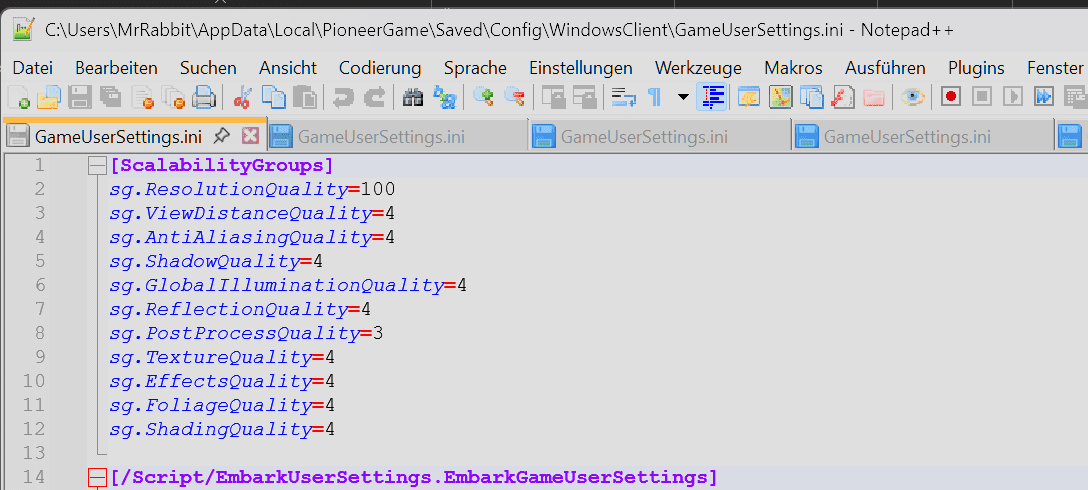Screen dimensions: 1088x490
Task: Open the Einstellungen menu
Action: click(x=581, y=68)
